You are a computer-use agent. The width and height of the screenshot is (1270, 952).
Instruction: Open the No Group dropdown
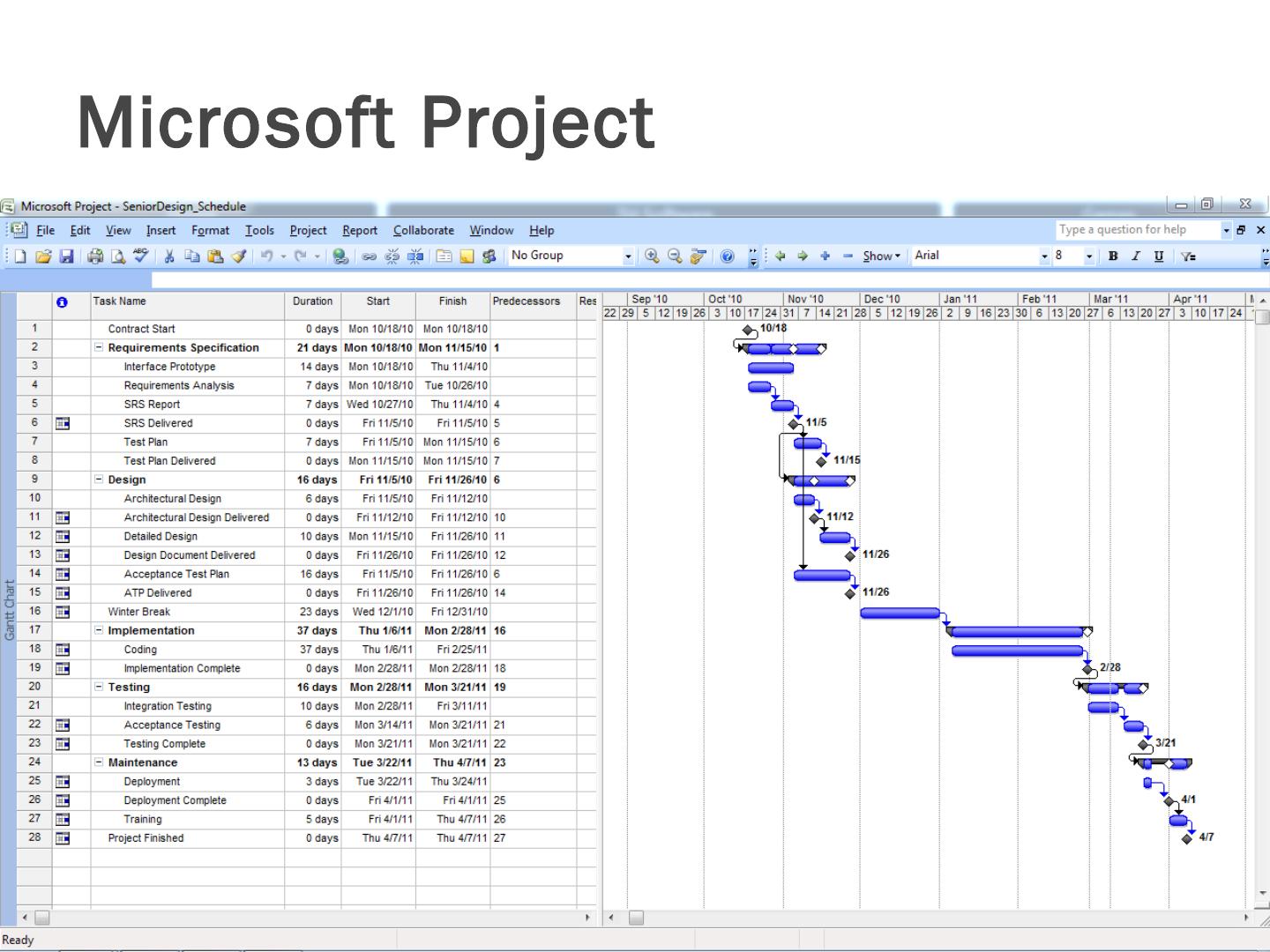coord(628,257)
